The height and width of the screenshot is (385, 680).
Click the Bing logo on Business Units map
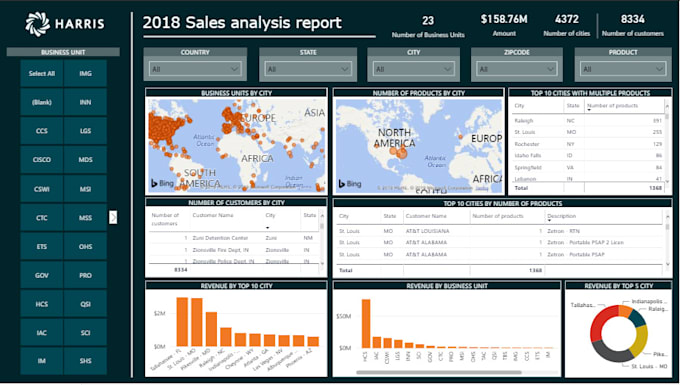click(x=162, y=183)
